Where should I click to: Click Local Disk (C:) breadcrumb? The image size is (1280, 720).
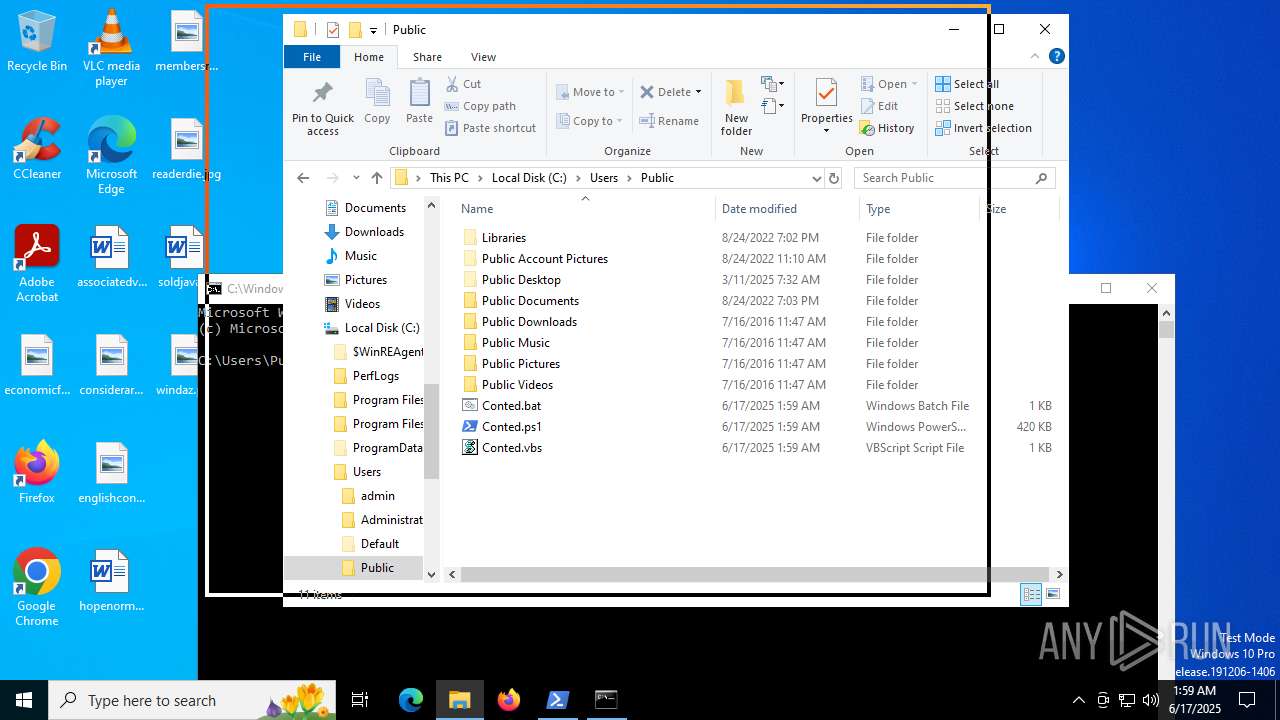click(529, 178)
